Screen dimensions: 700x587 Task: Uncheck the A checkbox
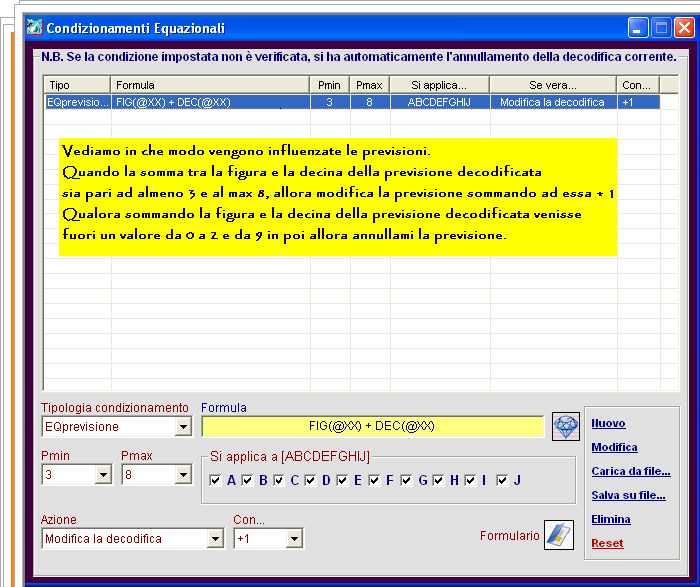(215, 480)
